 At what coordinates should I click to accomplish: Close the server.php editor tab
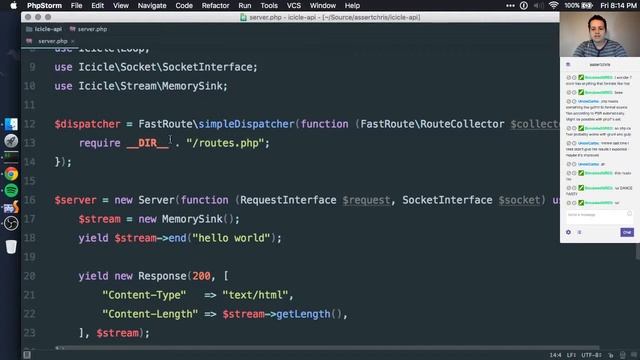pyautogui.click(x=73, y=41)
